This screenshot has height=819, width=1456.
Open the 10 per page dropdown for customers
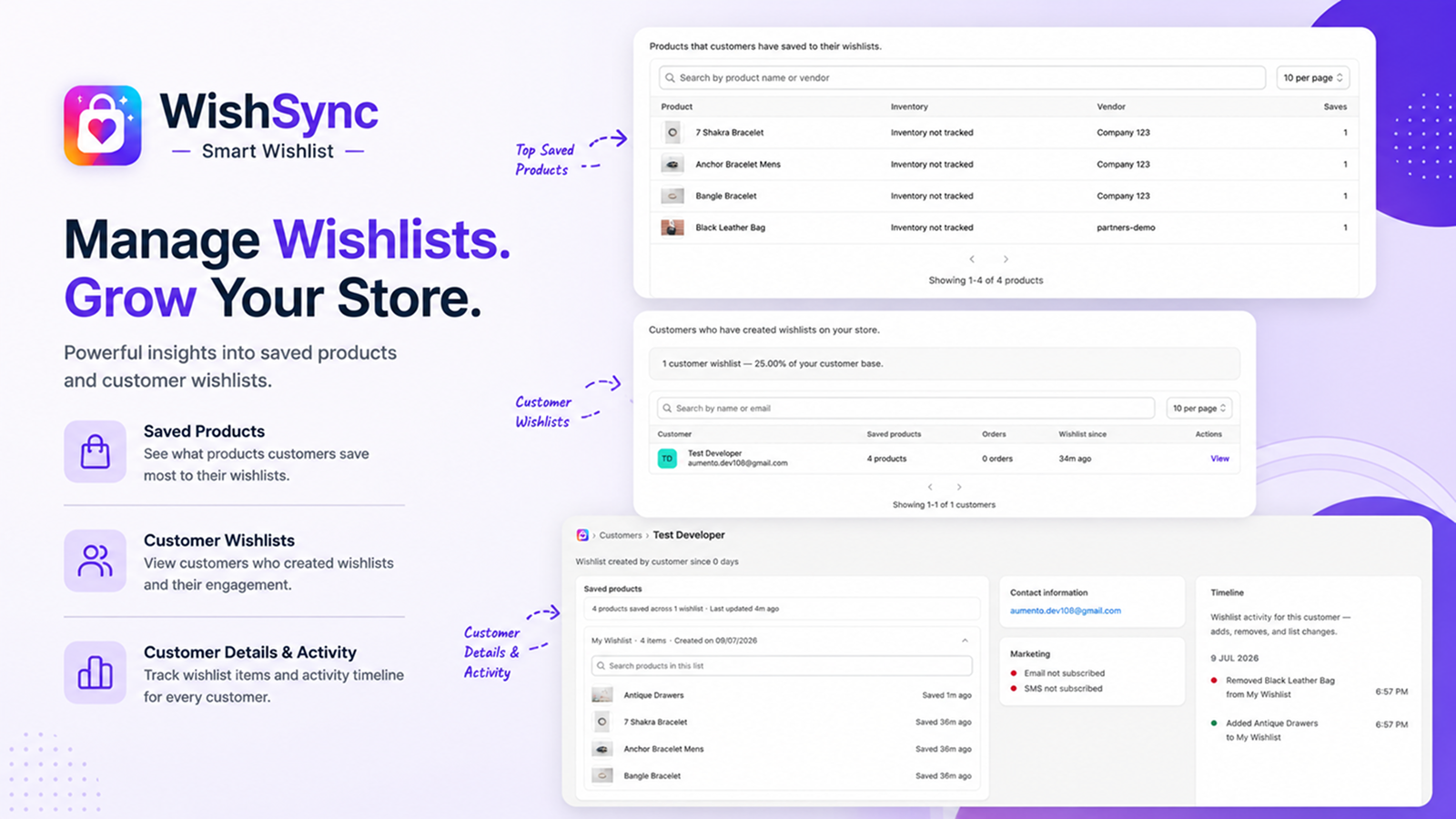tap(1199, 409)
